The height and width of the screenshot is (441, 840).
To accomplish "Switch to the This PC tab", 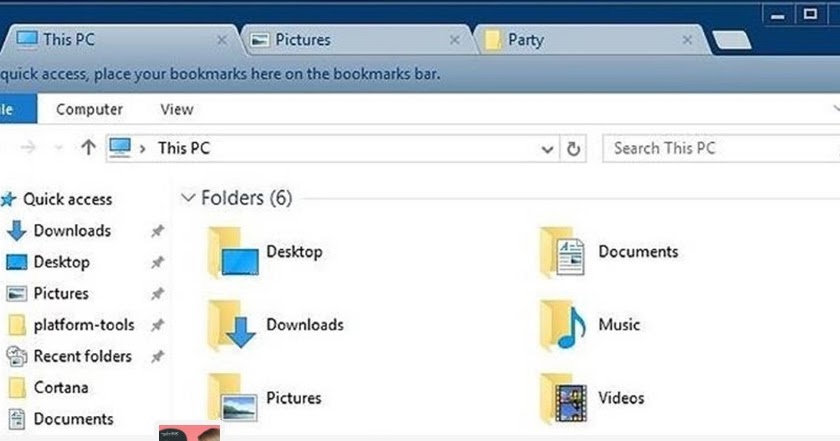I will click(121, 40).
